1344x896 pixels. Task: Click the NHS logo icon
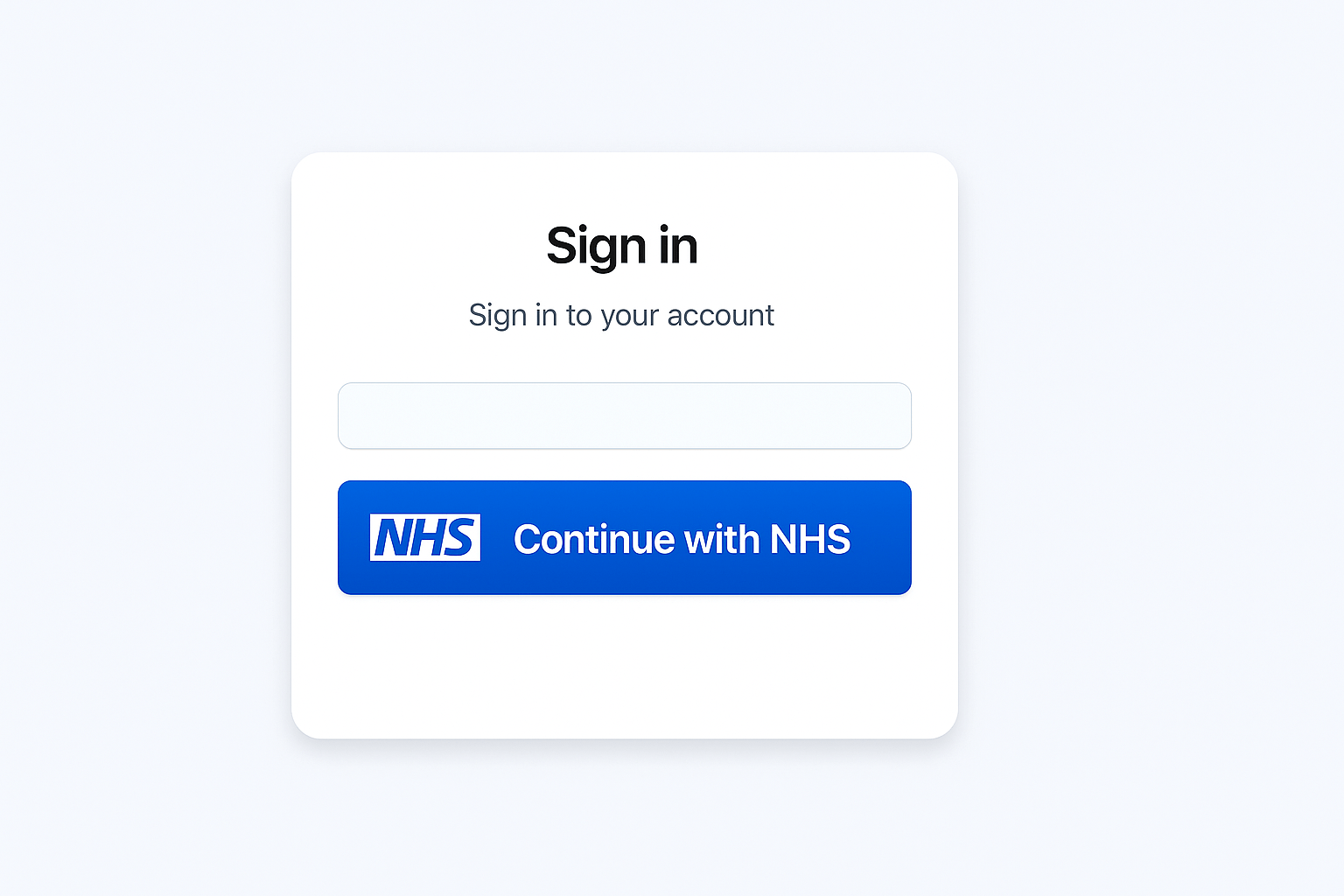pos(425,537)
